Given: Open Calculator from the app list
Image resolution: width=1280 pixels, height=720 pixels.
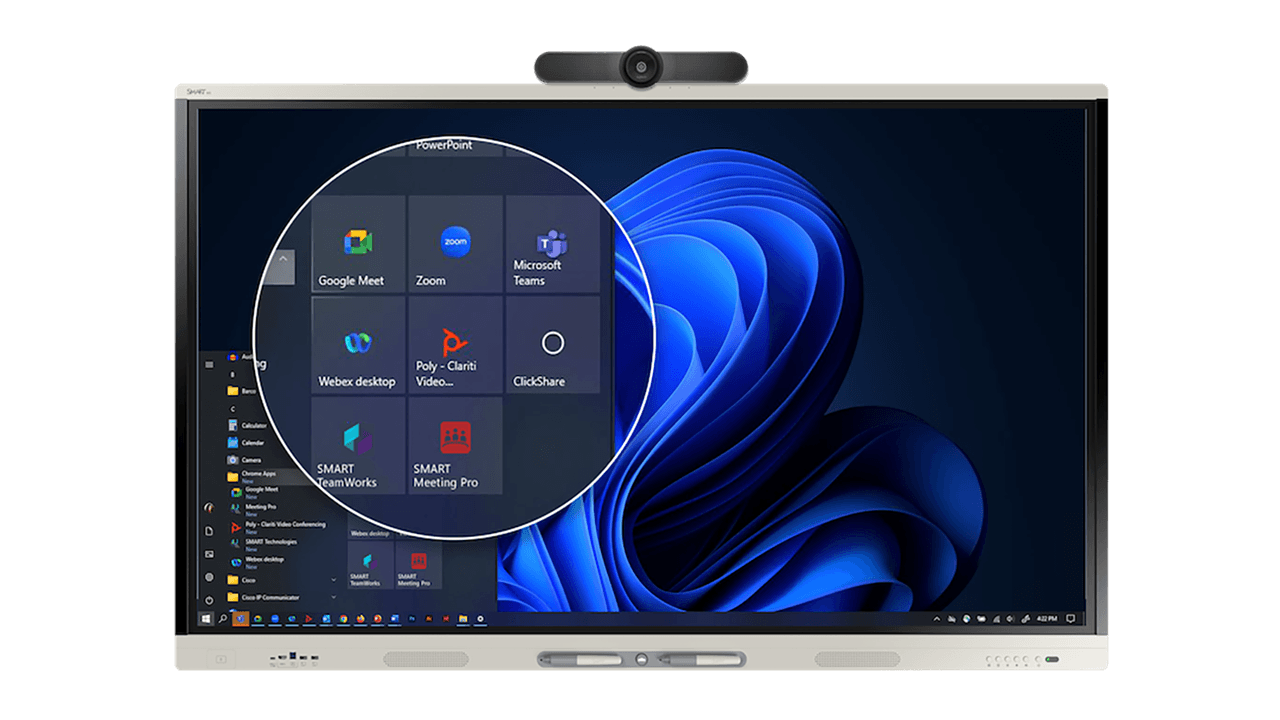Looking at the screenshot, I should click(247, 425).
